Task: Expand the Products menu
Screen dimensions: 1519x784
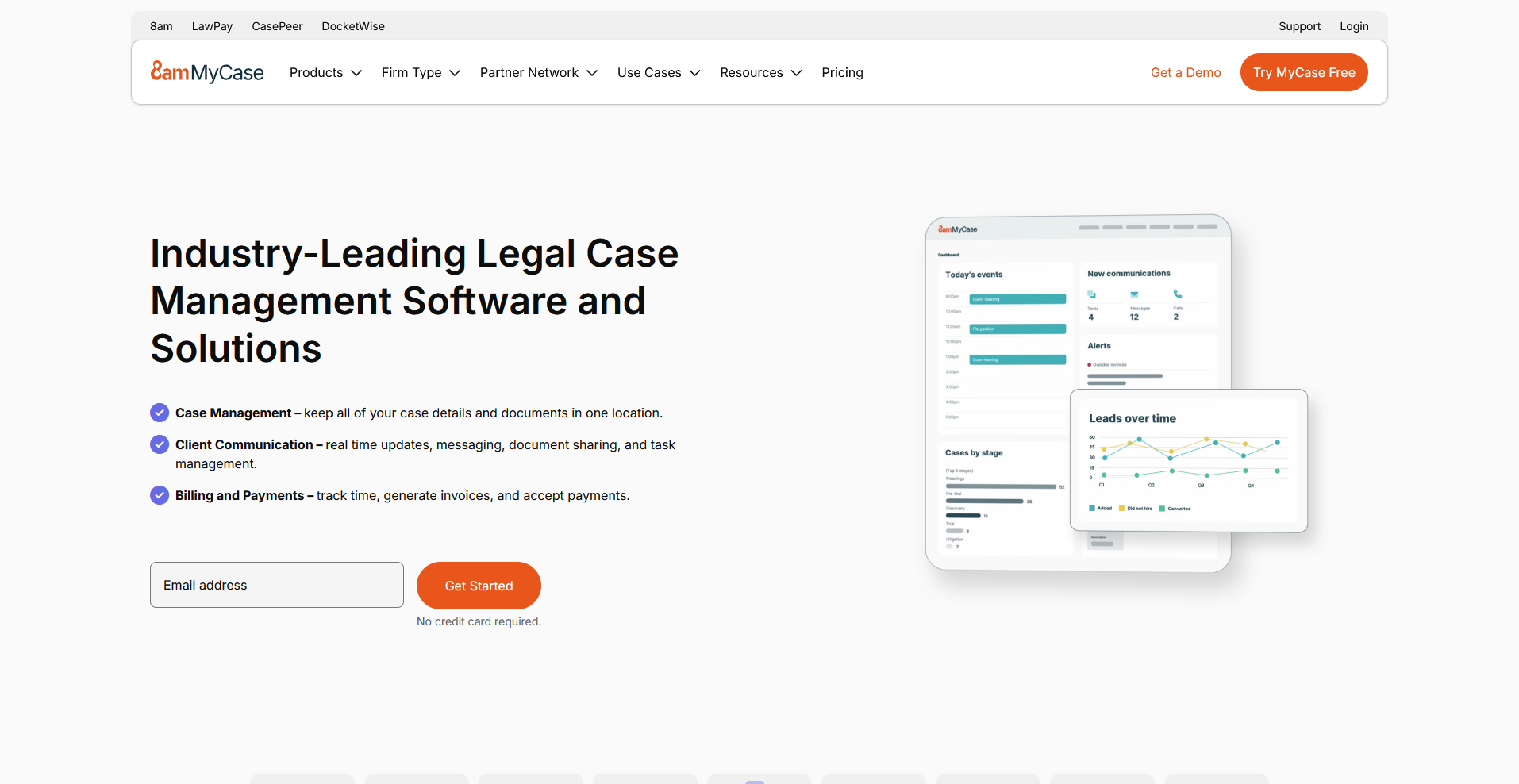Action: (x=325, y=72)
